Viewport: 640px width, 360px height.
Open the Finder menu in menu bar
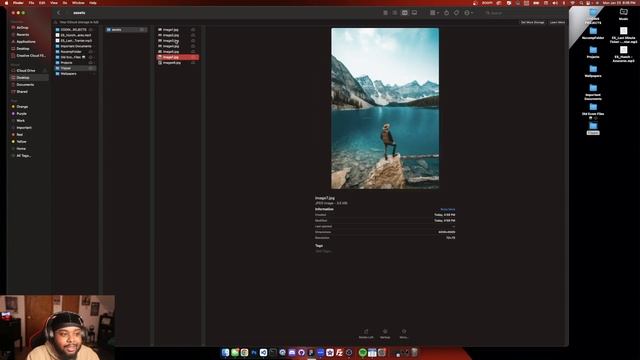(x=18, y=3)
